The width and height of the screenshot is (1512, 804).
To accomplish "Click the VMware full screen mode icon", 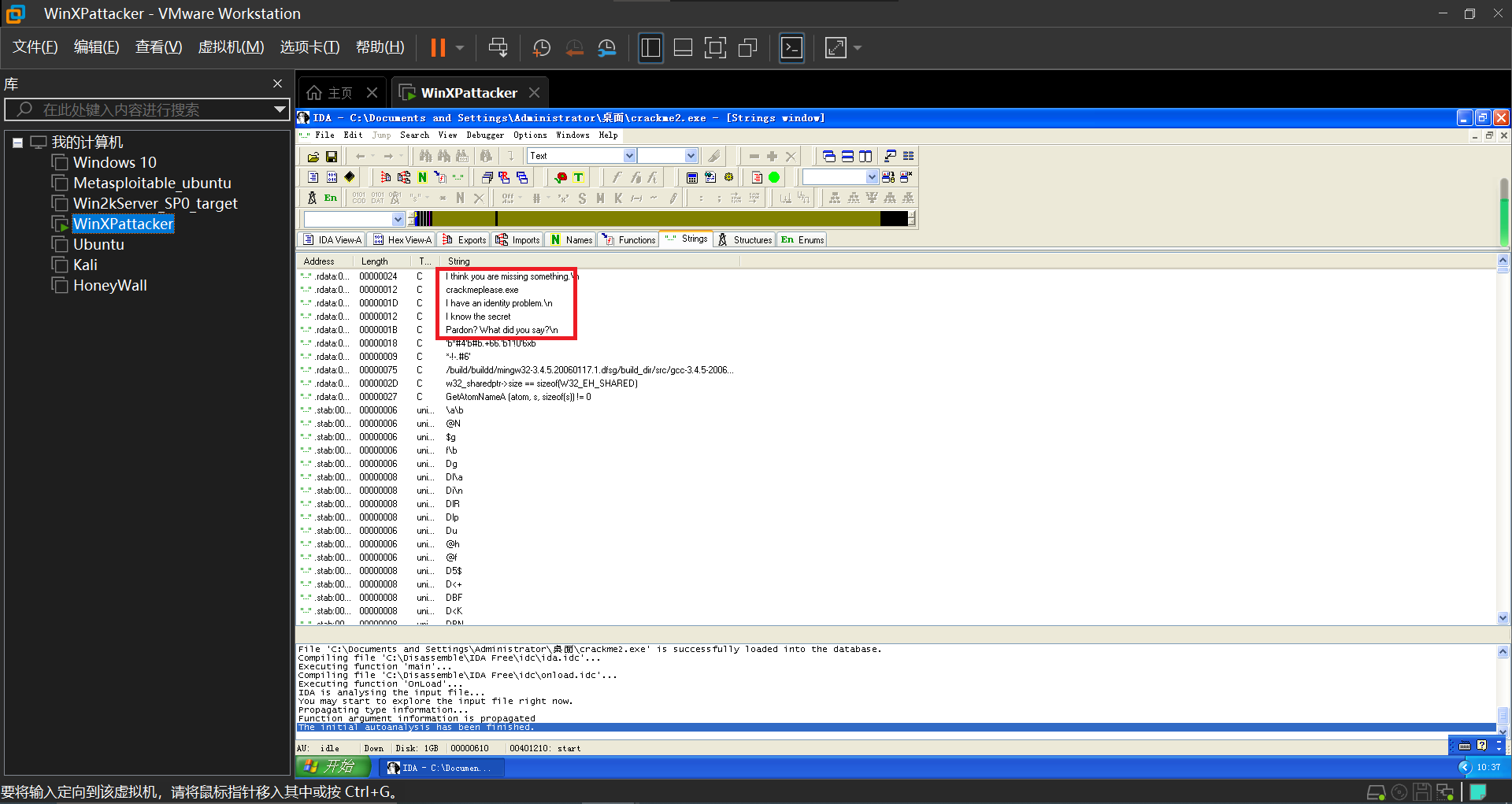I will click(x=715, y=47).
